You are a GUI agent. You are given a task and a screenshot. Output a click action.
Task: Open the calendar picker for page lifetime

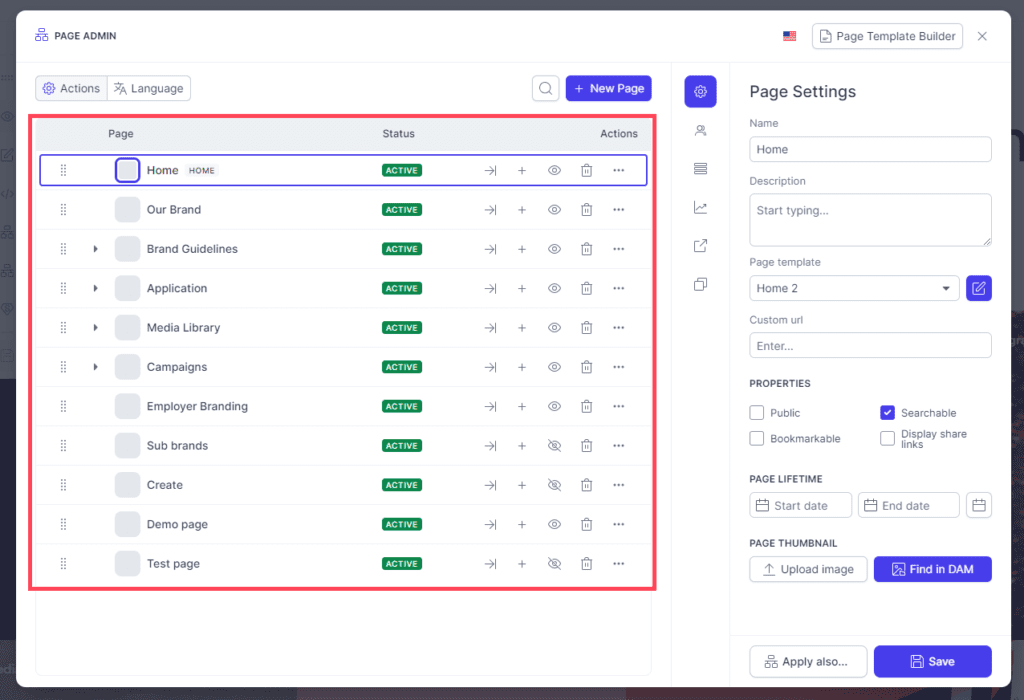coord(978,505)
